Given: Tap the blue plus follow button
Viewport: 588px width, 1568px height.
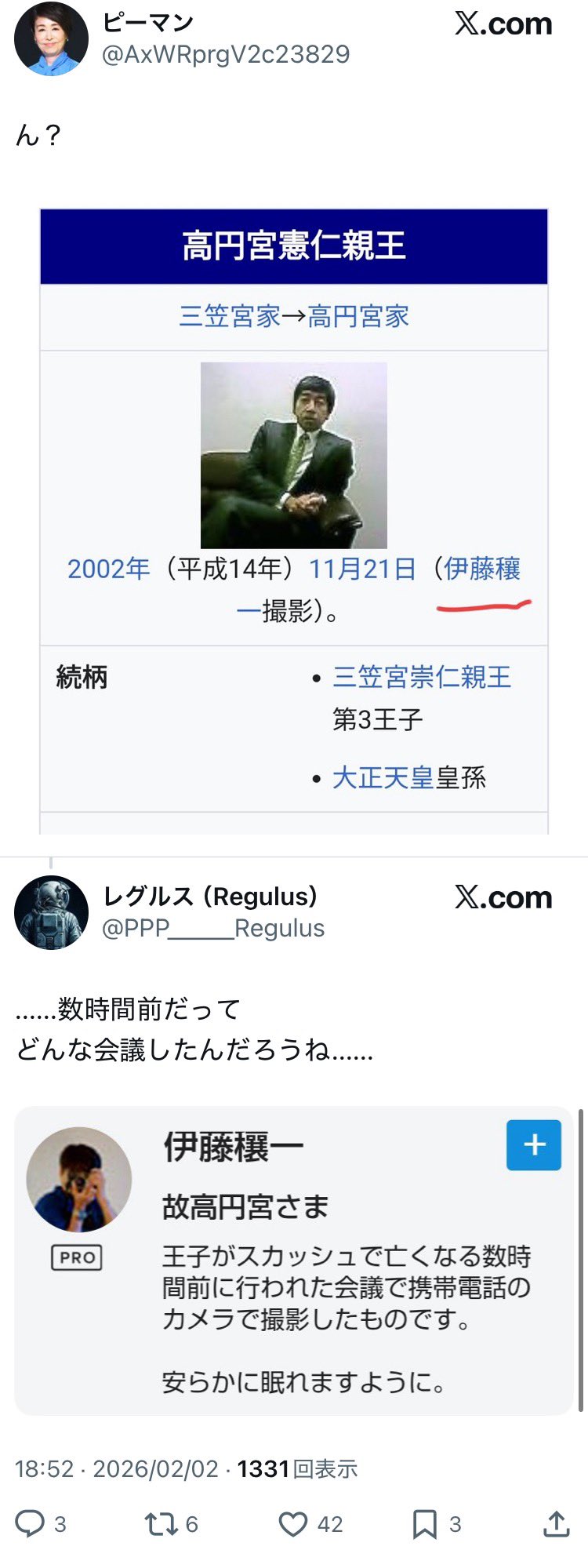Looking at the screenshot, I should tap(534, 1145).
